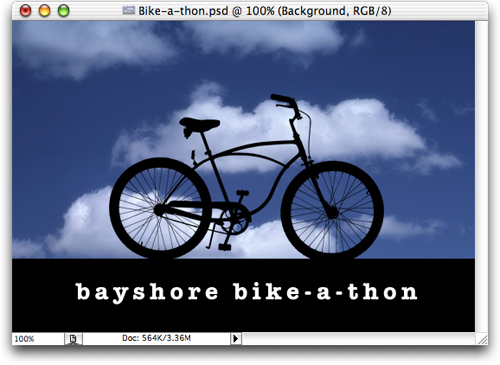Screen dimensions: 500x365
Task: Click the bicycle saddle on the canvas
Action: click(199, 124)
